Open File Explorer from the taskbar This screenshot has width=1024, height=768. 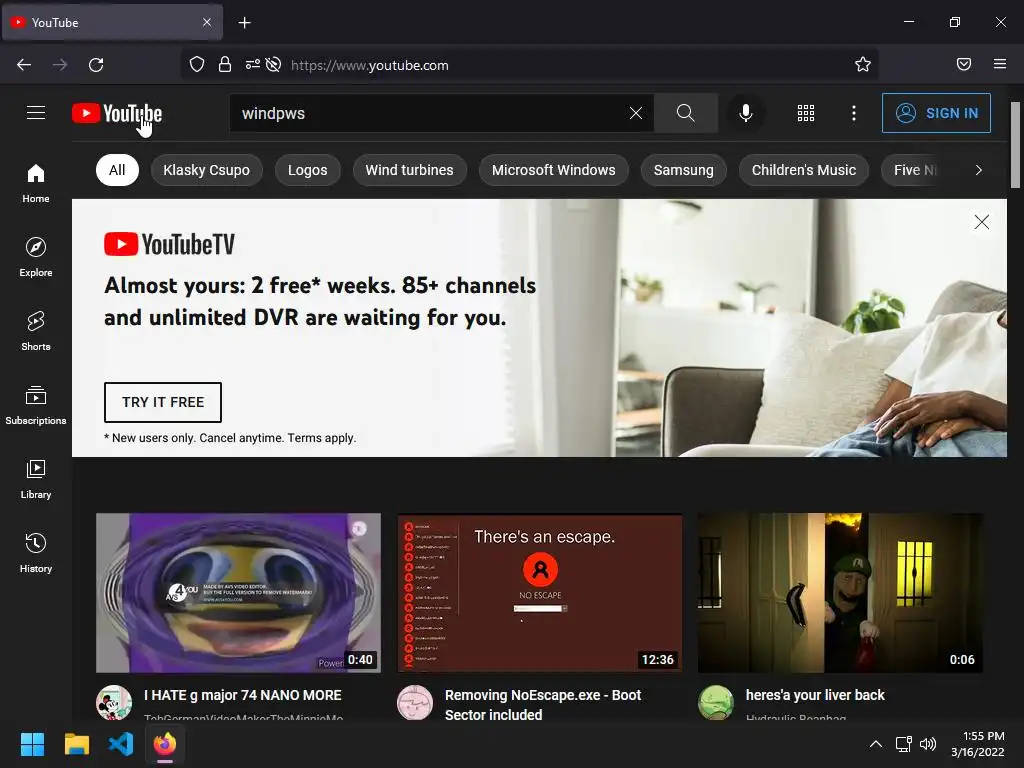pyautogui.click(x=76, y=744)
